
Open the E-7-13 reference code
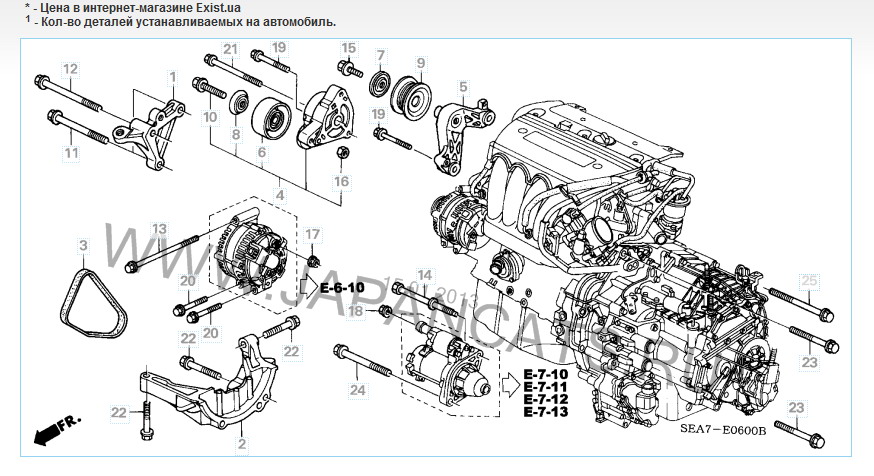(546, 412)
